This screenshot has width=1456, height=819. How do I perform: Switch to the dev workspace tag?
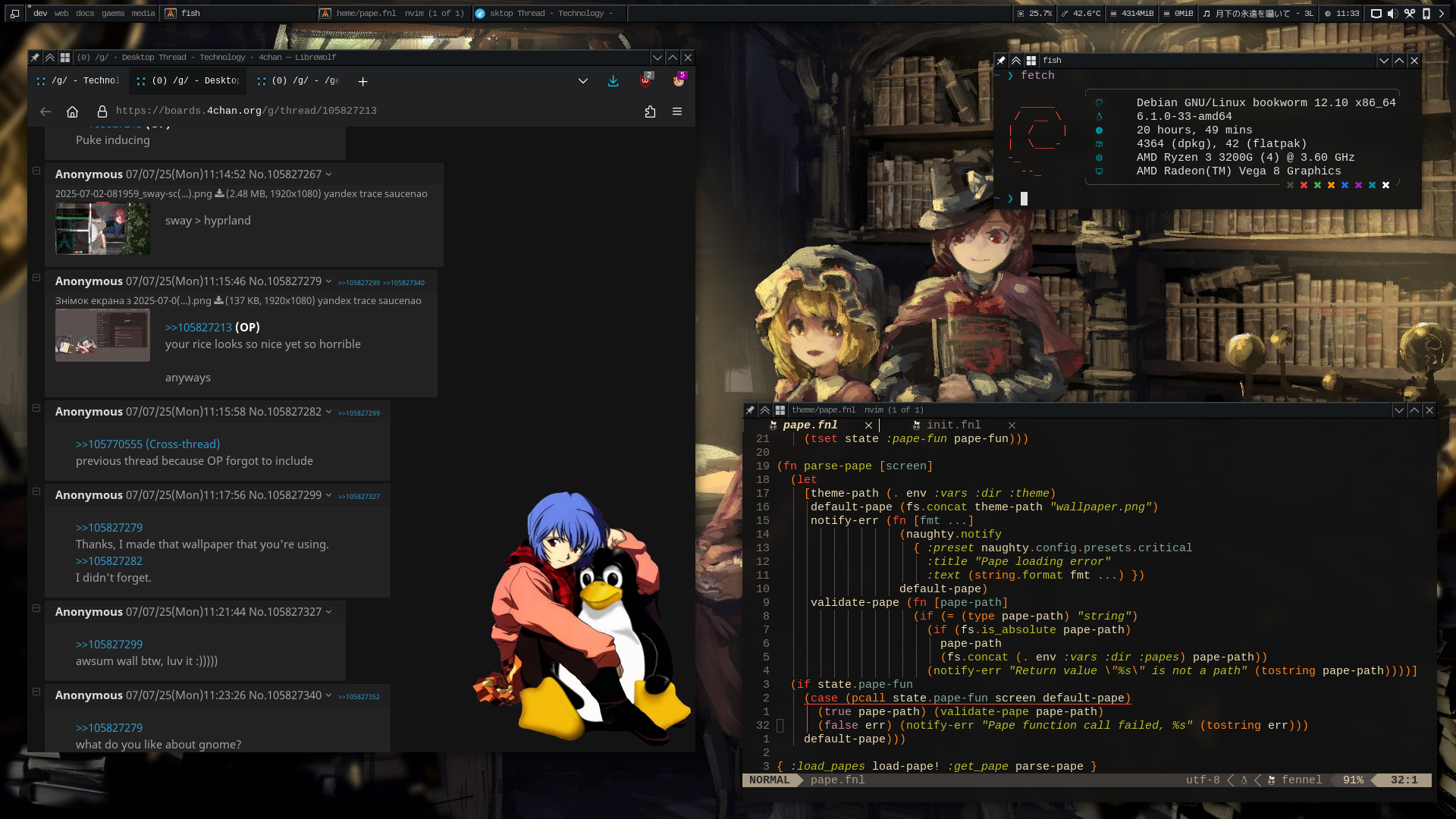pos(40,13)
